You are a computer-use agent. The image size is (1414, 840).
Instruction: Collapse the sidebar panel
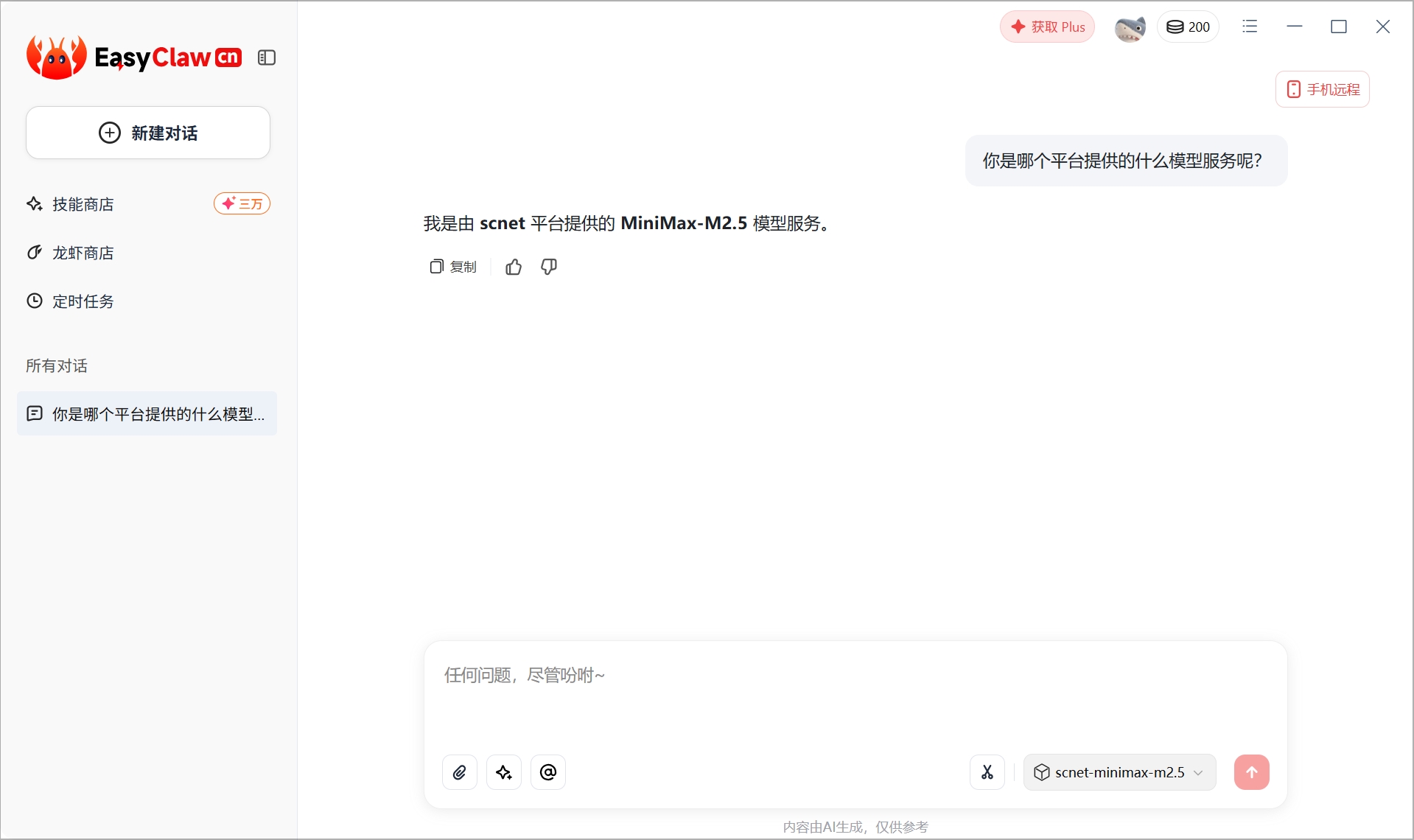point(266,57)
